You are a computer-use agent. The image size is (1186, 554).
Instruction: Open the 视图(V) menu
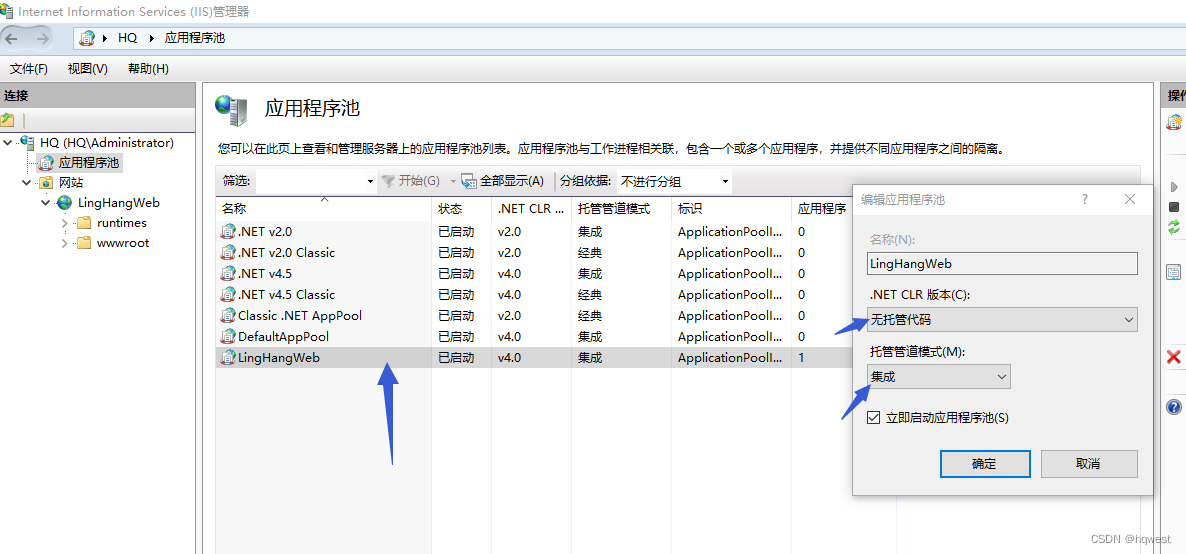coord(88,69)
